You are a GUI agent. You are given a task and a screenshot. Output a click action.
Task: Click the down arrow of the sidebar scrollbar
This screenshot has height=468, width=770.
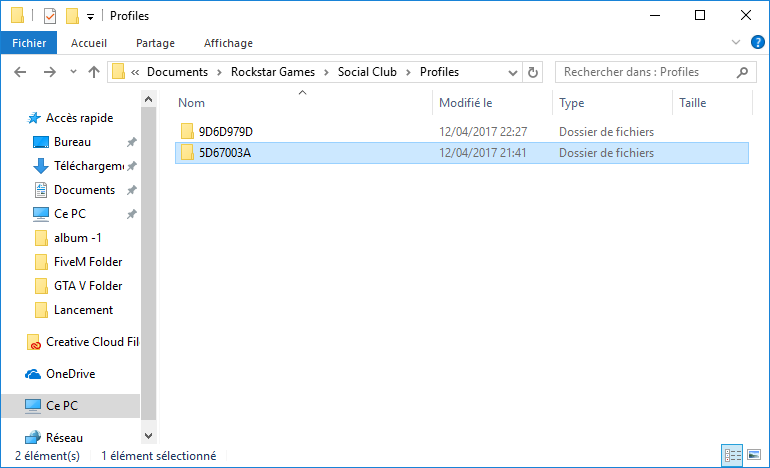tap(148, 436)
